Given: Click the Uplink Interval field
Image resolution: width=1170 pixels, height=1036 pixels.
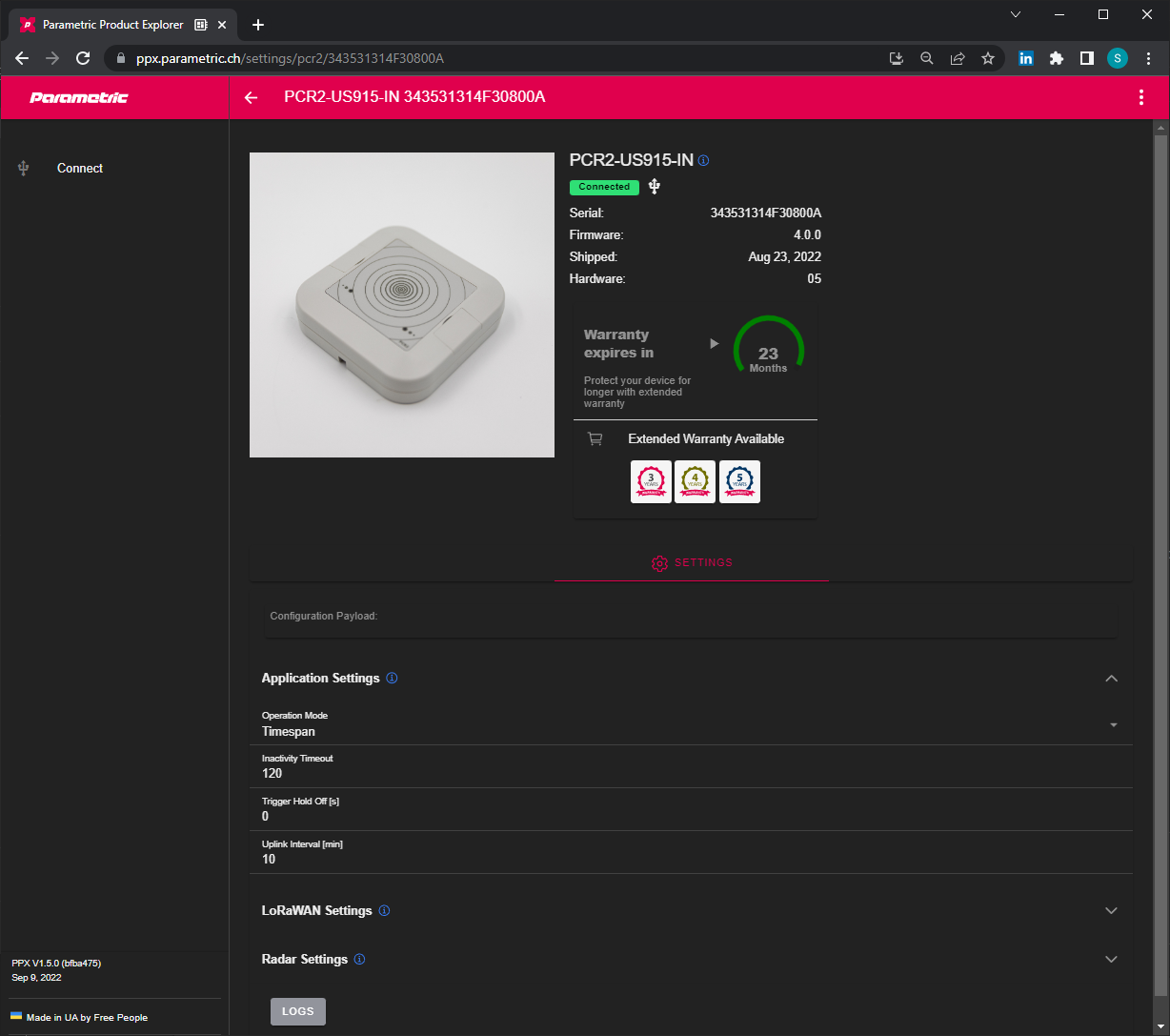Looking at the screenshot, I should coord(691,859).
